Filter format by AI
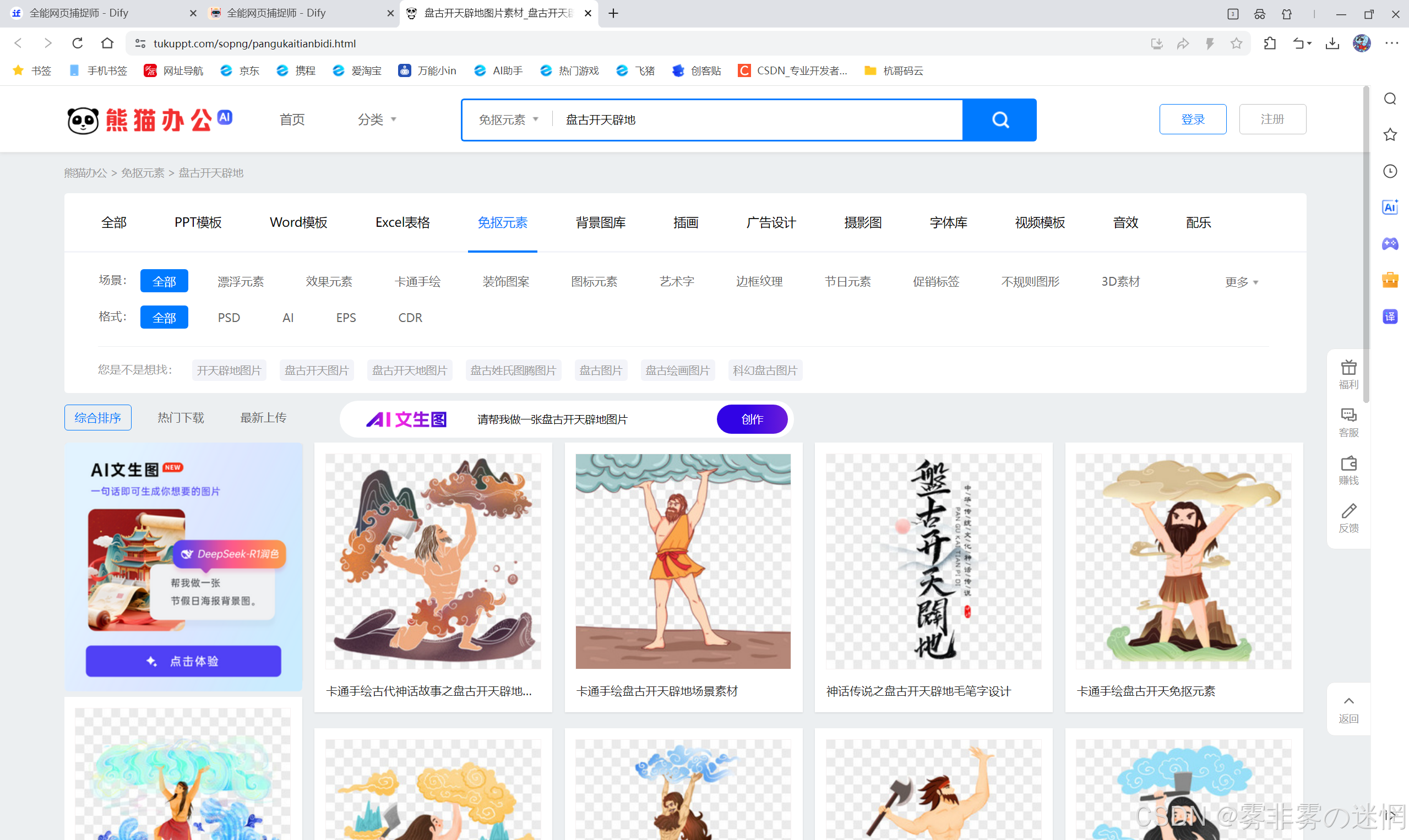Viewport: 1409px width, 840px height. 288,318
